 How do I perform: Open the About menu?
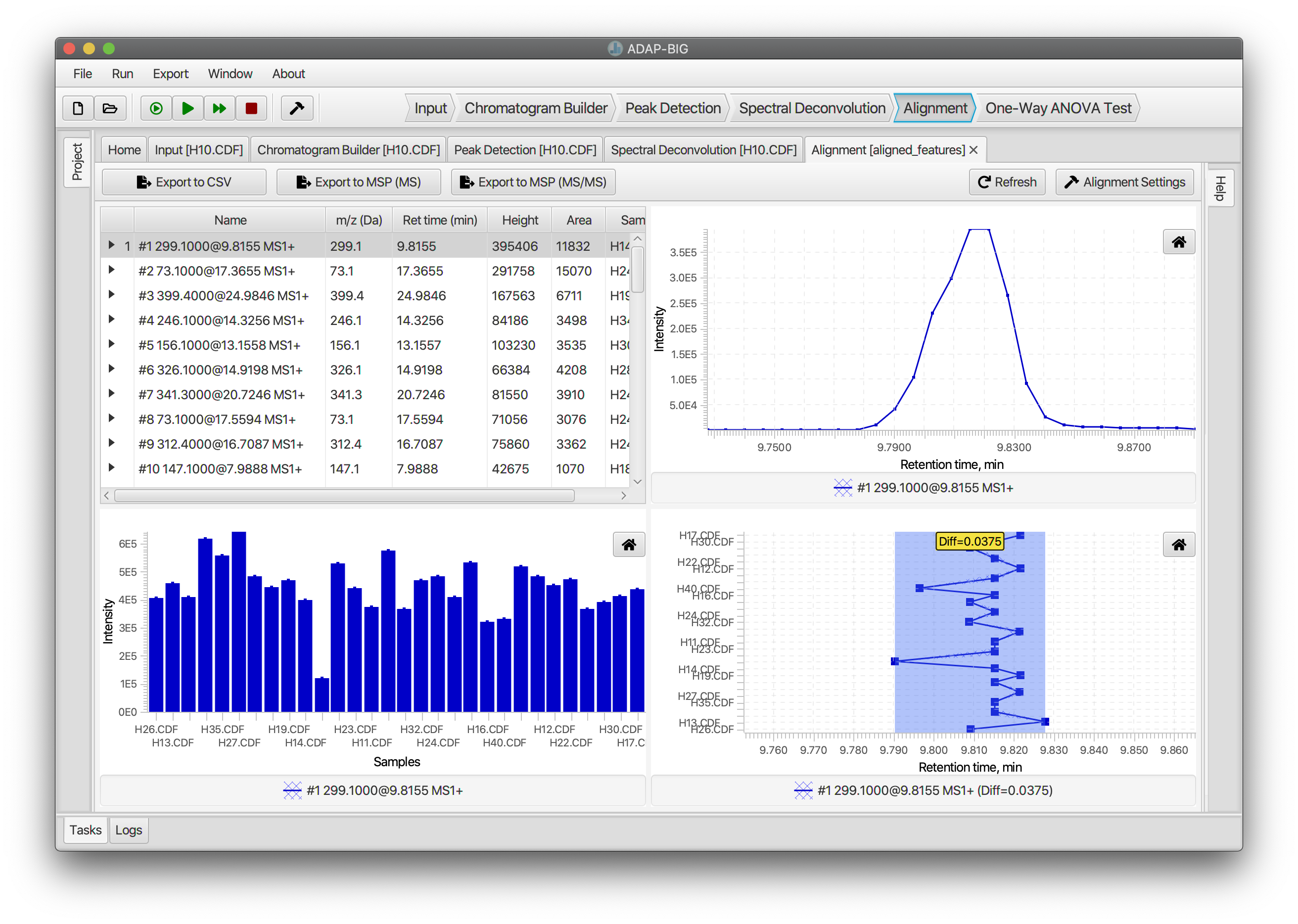click(x=288, y=74)
